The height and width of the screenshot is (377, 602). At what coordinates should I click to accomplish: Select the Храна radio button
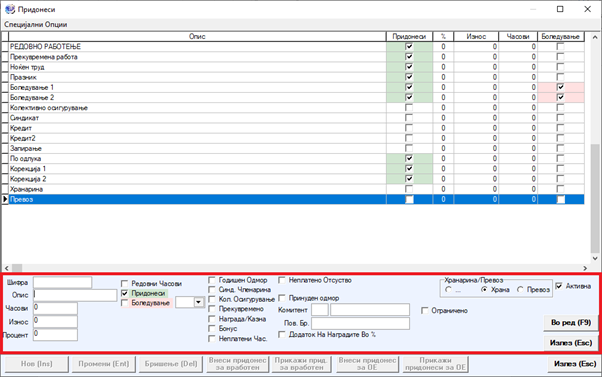485,289
